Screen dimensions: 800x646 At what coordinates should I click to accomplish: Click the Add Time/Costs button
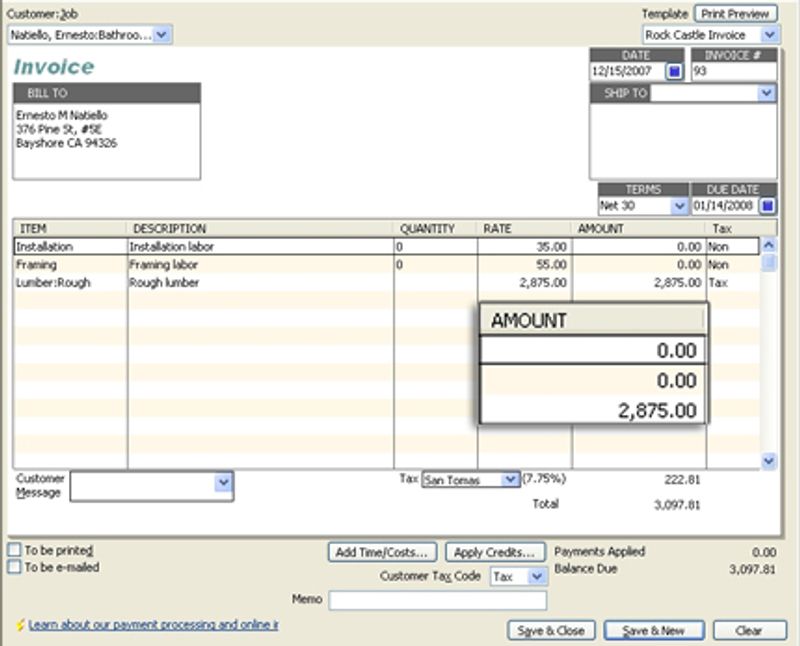point(382,552)
